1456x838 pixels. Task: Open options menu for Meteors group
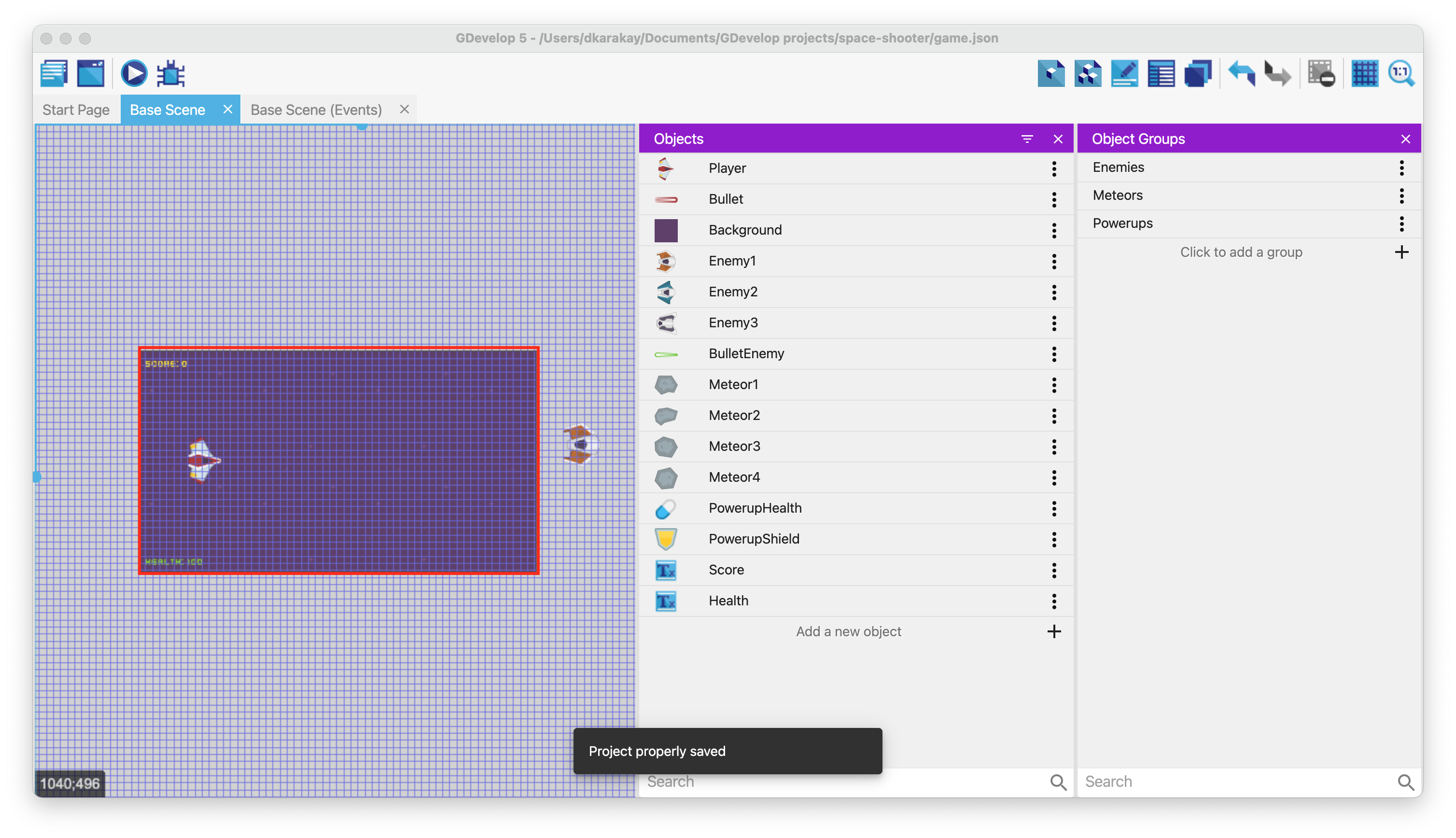(1401, 196)
